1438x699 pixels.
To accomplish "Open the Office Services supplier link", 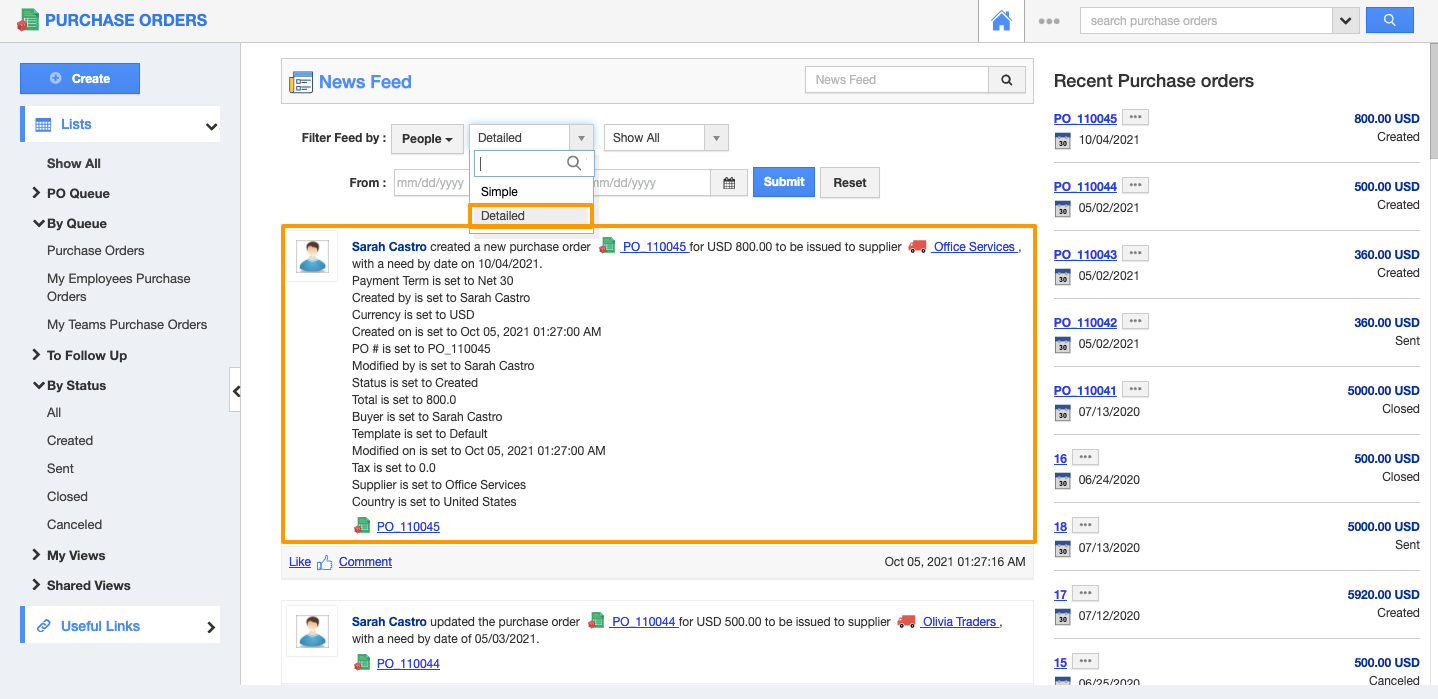I will pos(974,247).
